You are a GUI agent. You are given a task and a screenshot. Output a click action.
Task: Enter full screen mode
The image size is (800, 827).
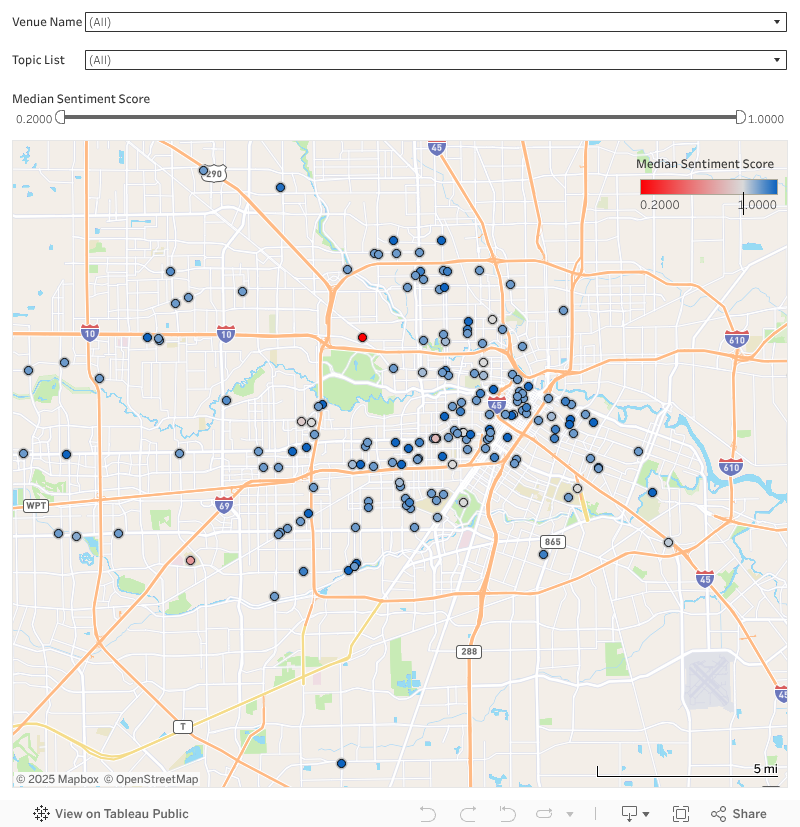[681, 814]
